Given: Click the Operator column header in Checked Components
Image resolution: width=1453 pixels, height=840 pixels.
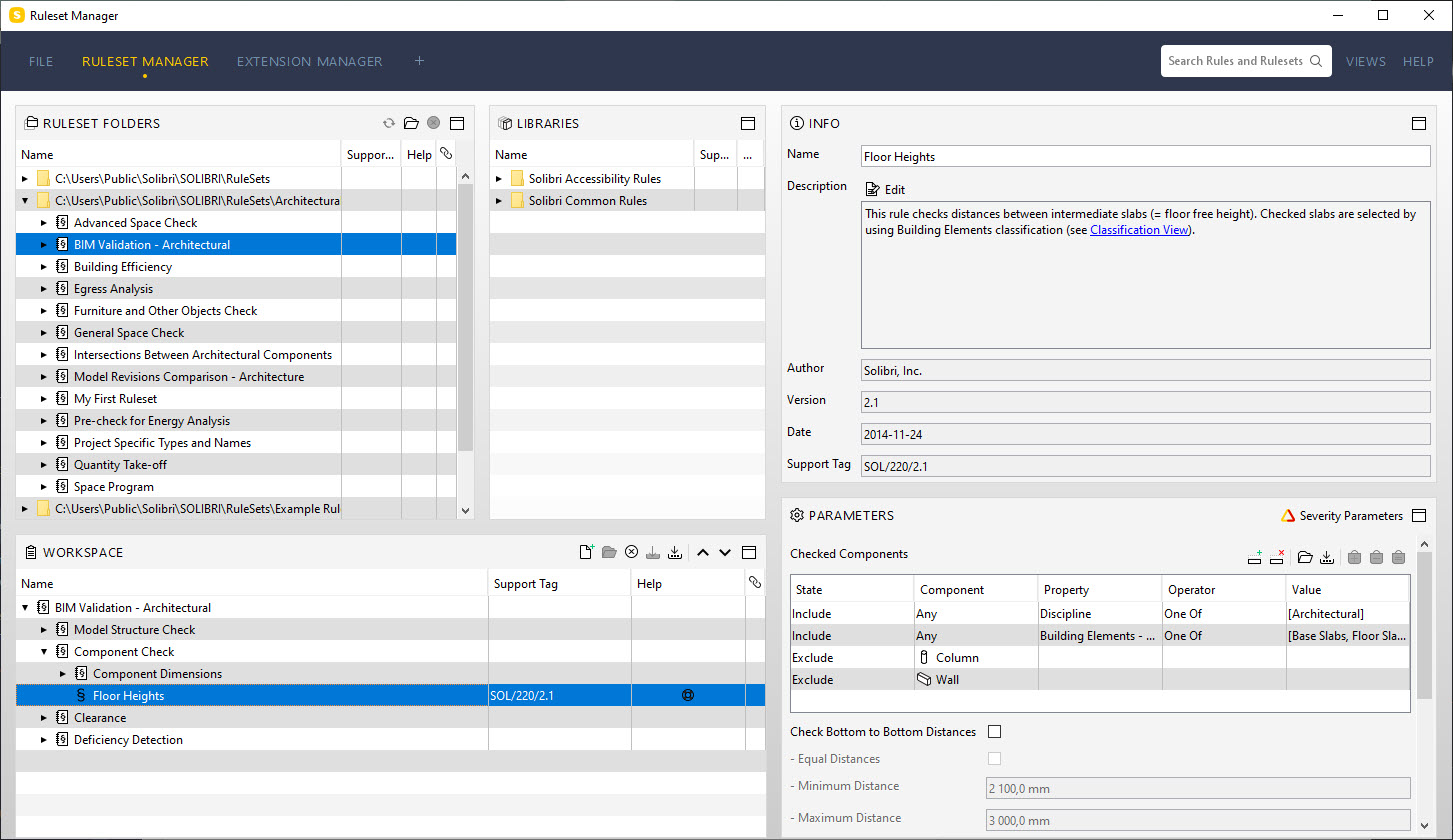Looking at the screenshot, I should pyautogui.click(x=1224, y=590).
